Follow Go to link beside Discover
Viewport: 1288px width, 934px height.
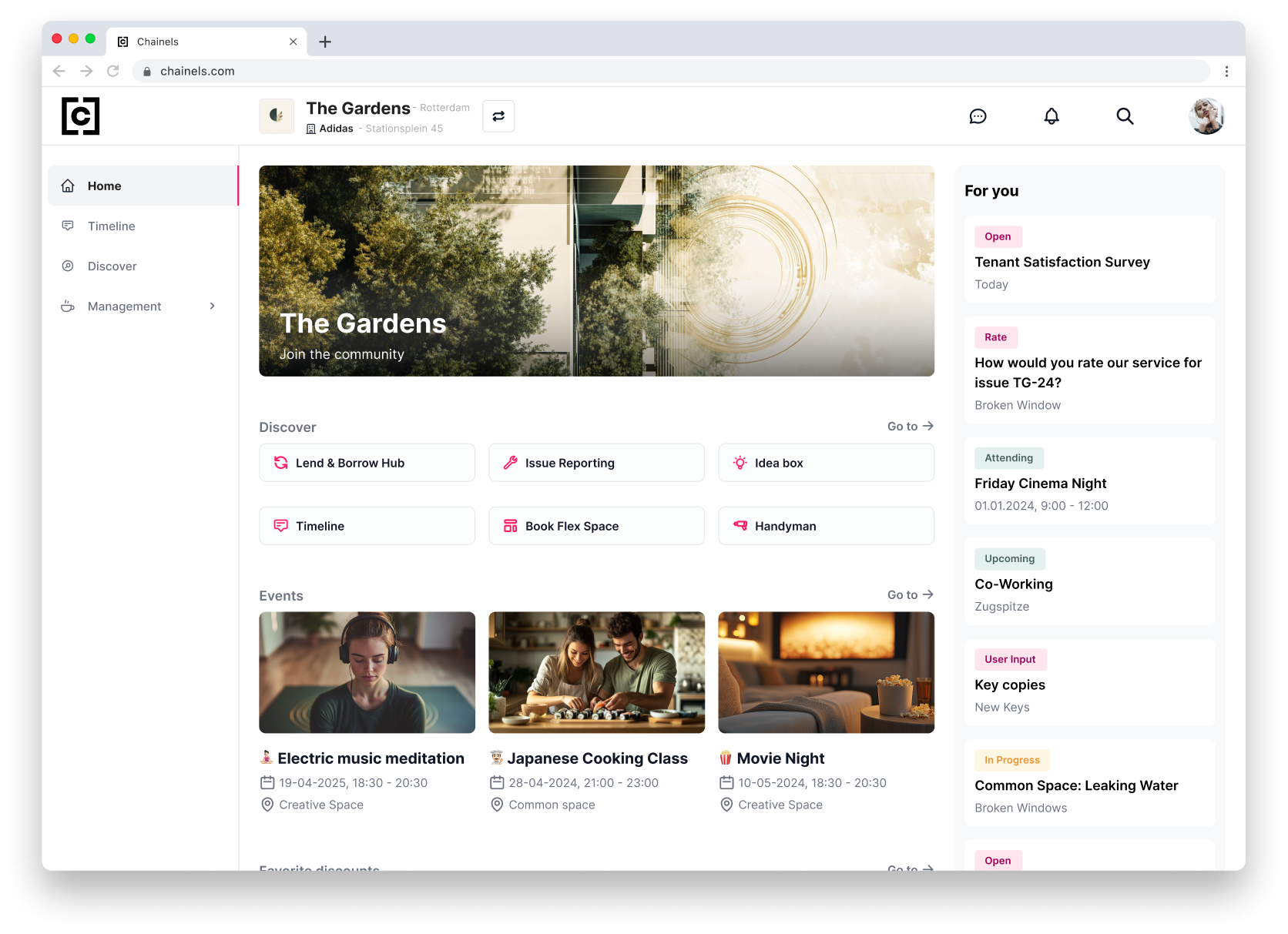(x=910, y=427)
